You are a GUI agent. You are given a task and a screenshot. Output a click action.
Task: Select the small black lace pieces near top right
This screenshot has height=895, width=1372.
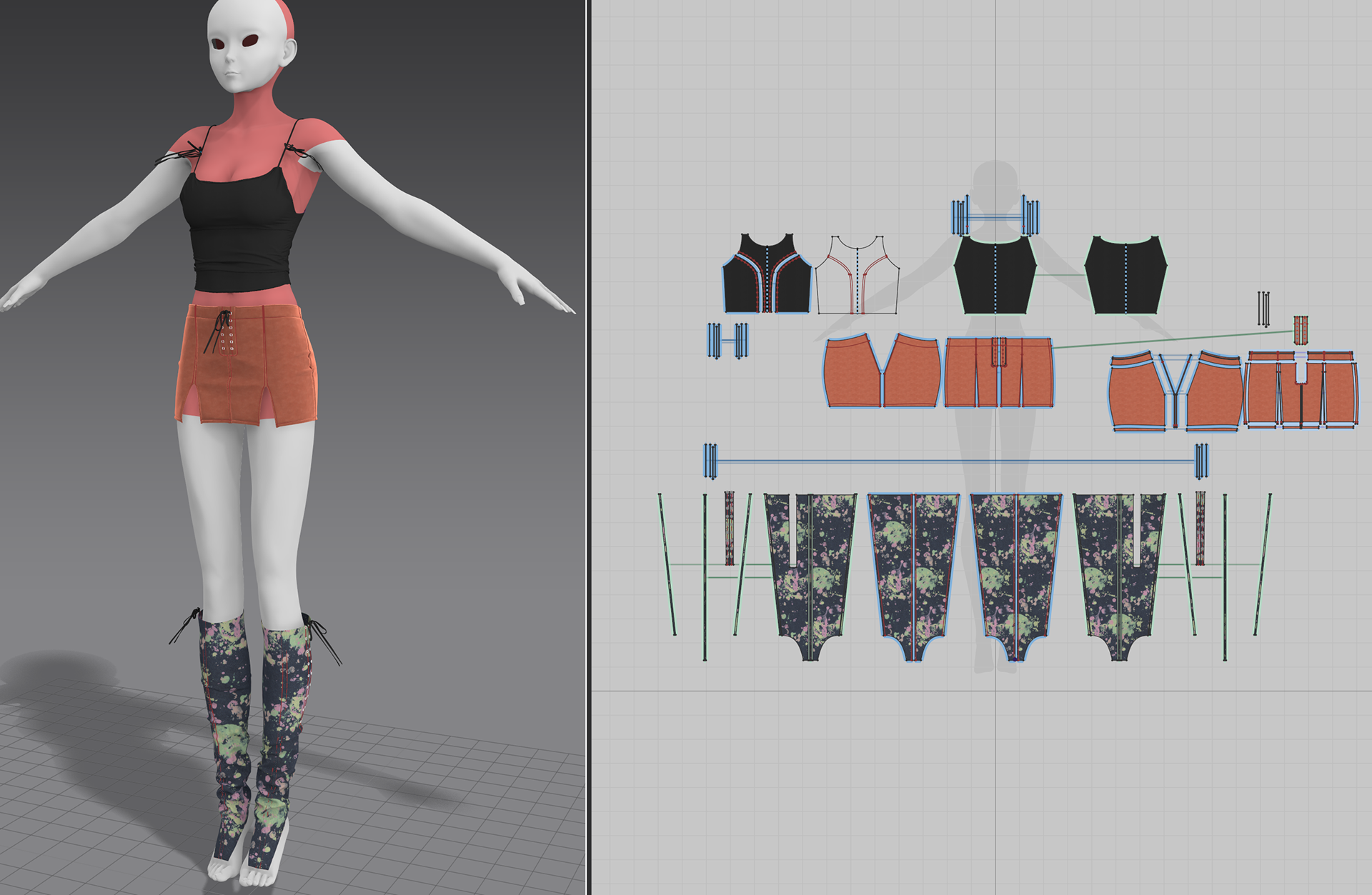tap(1264, 309)
